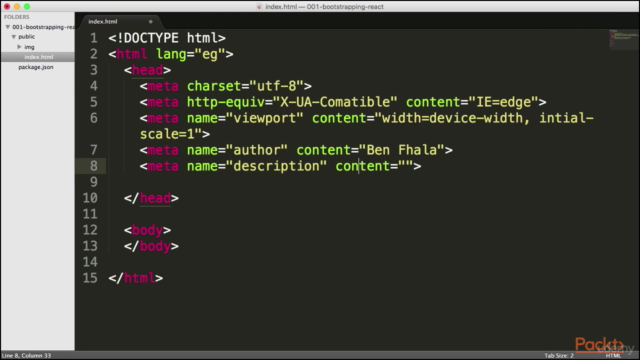
Task: Collapse the public folder
Action: (x=13, y=37)
